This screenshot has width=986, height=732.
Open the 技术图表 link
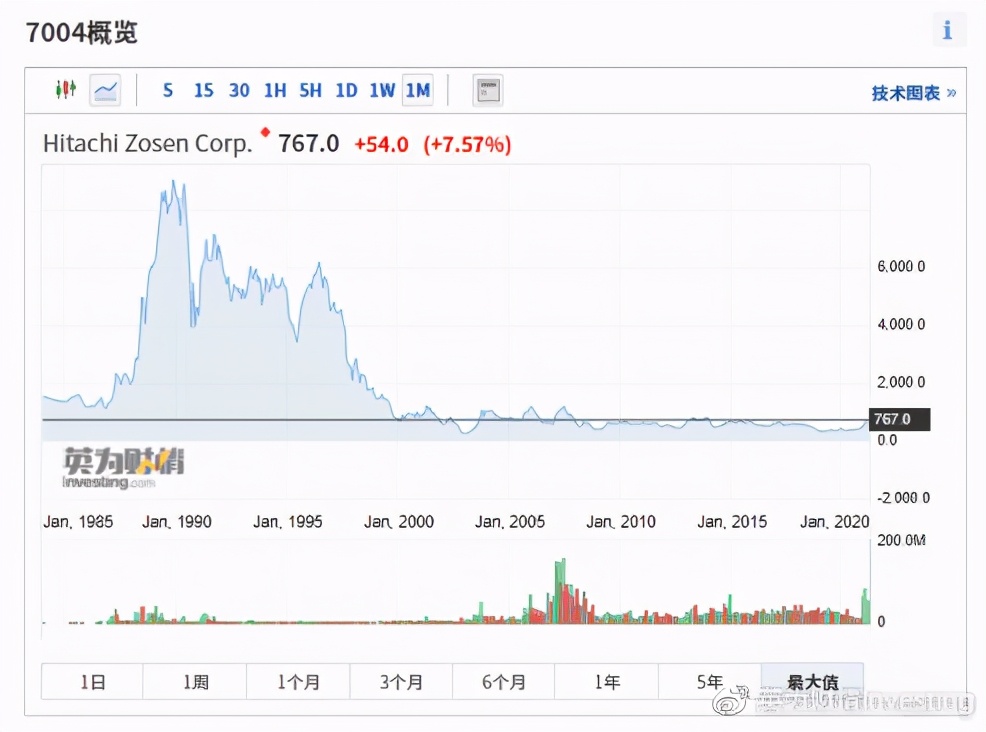coord(914,94)
